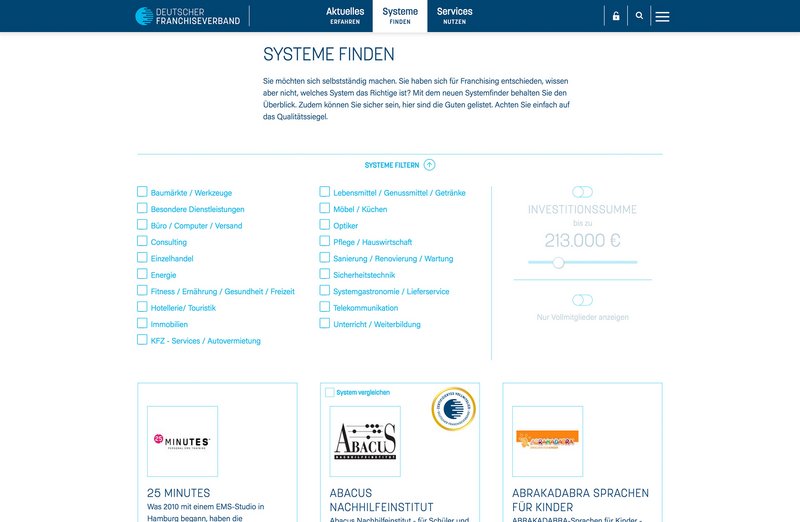Select the Systeme finden tab
Viewport: 800px width, 522px height.
[x=400, y=16]
